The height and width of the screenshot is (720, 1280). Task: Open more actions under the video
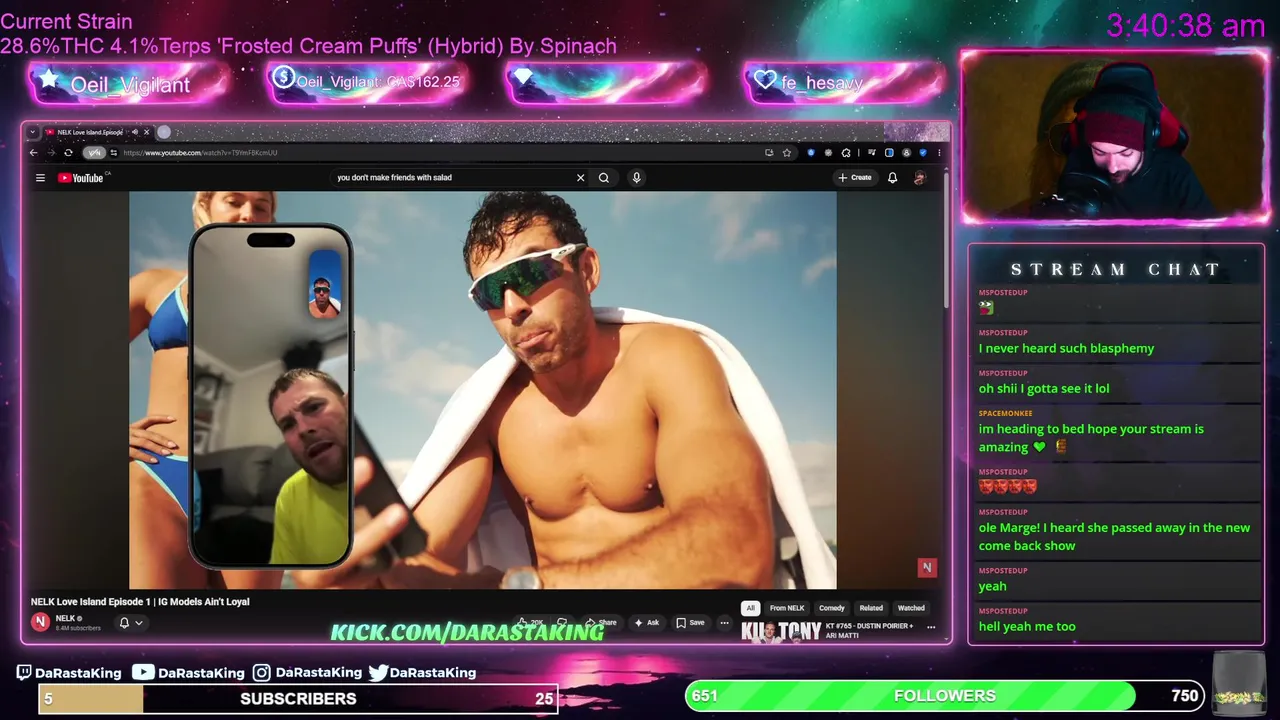(x=725, y=622)
